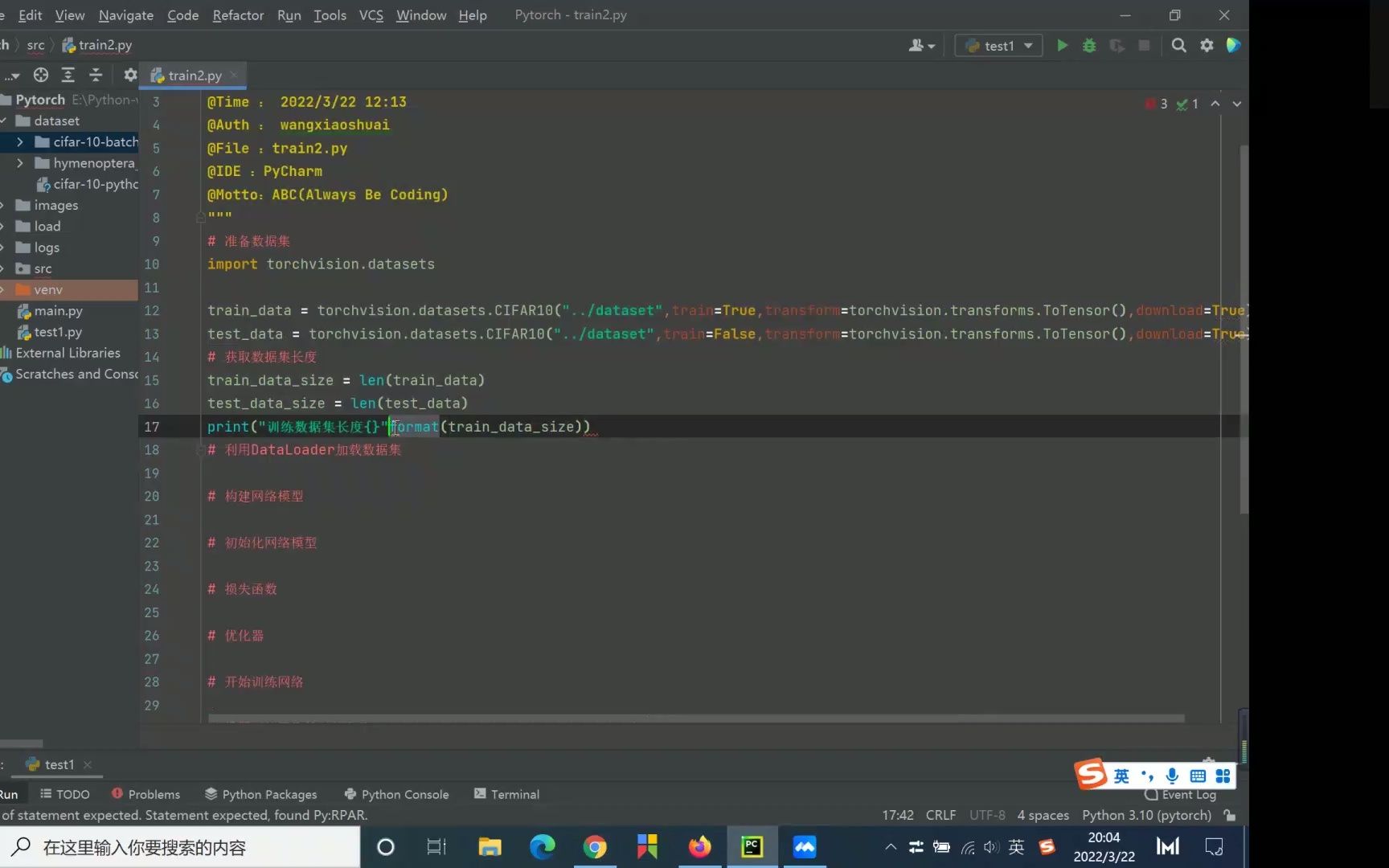Select the train2.py editor tab
This screenshot has height=868, width=1389.
pyautogui.click(x=195, y=75)
